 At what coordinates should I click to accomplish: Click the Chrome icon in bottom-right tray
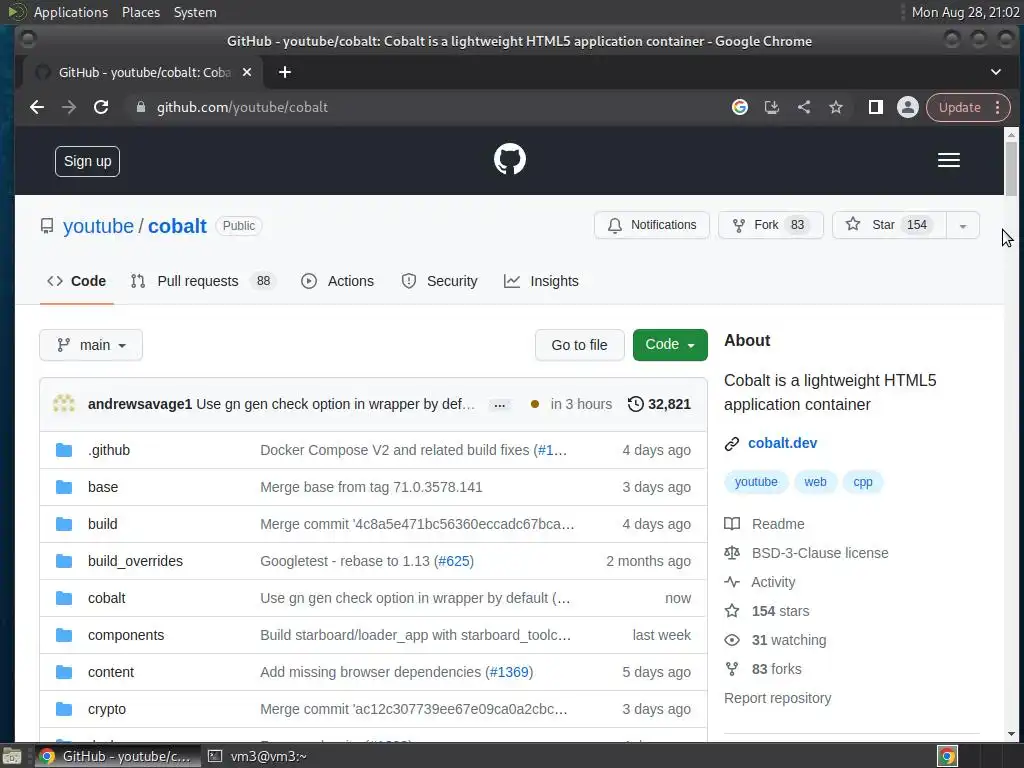pos(947,756)
